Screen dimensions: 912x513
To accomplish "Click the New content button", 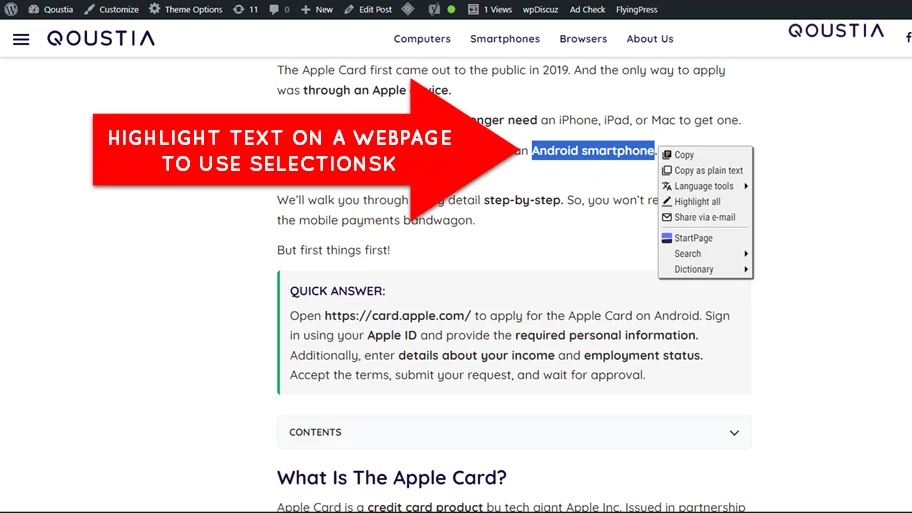I will (317, 9).
